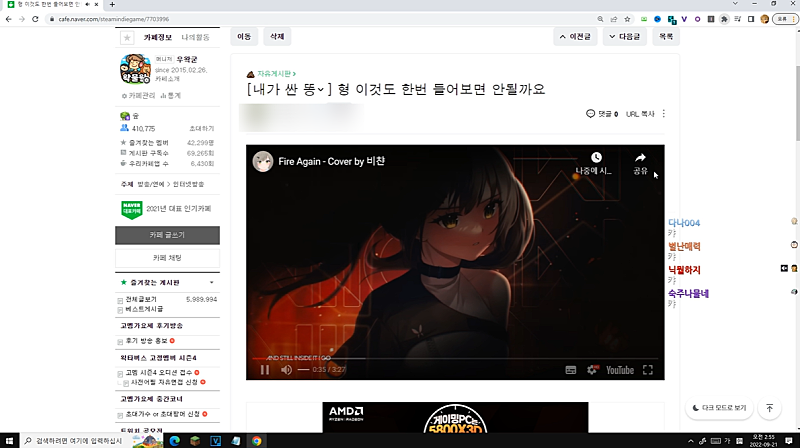Open the tab search chevron dropdown
Image resolution: width=800 pixels, height=448 pixels.
(x=735, y=4)
